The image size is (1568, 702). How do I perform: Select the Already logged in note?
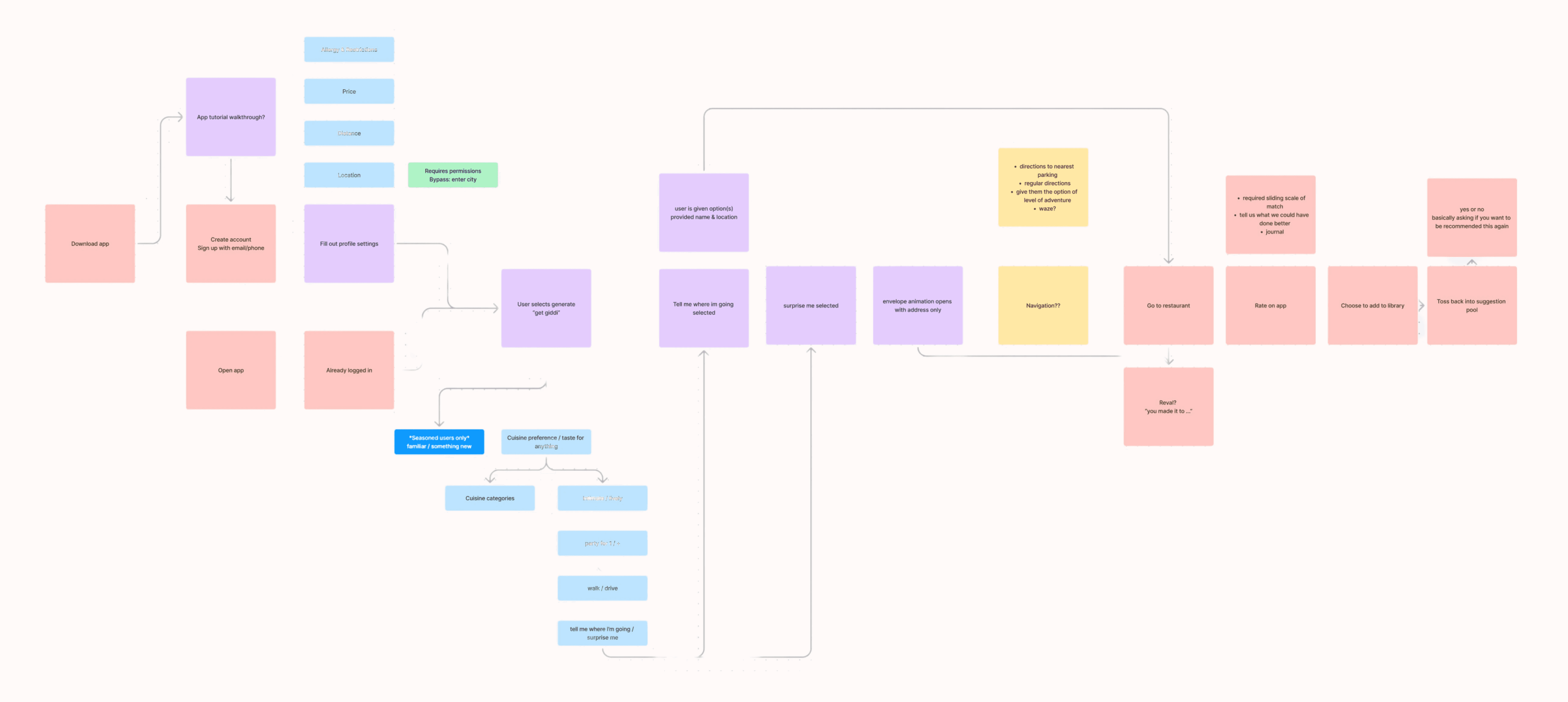pyautogui.click(x=349, y=370)
